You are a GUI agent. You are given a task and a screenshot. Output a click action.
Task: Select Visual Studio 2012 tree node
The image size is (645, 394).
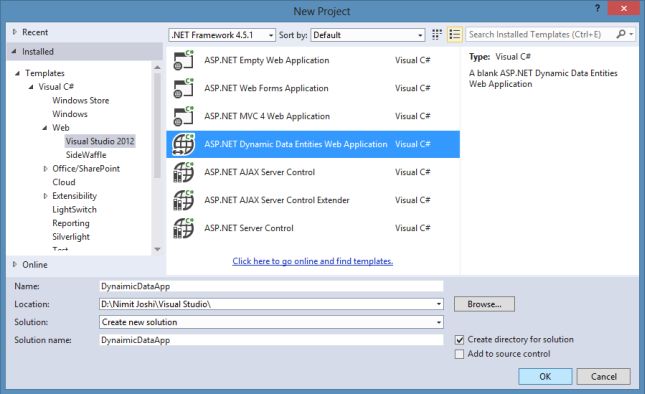[x=100, y=141]
